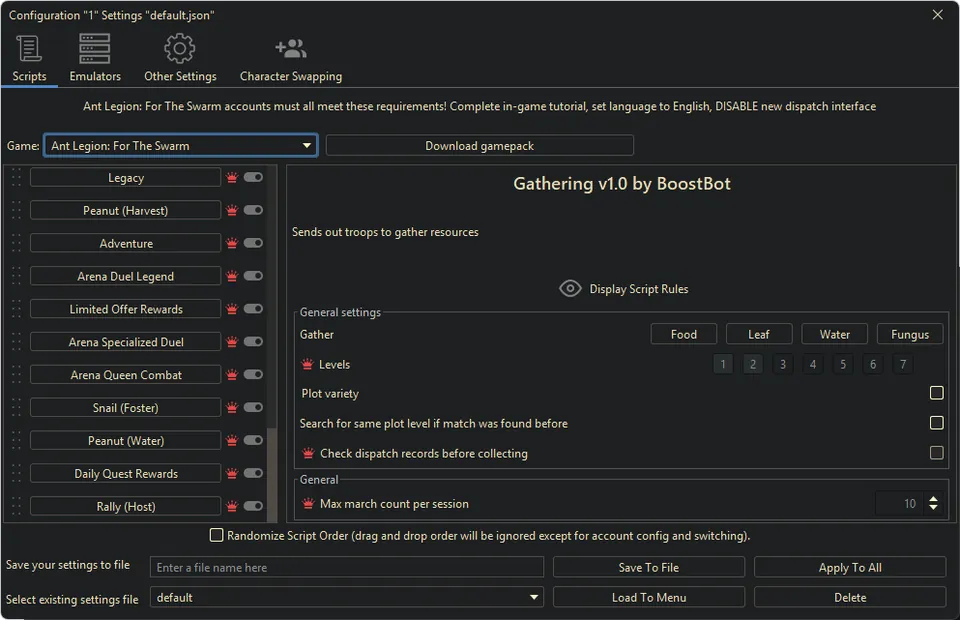Image resolution: width=960 pixels, height=620 pixels.
Task: Decrease max march count with down arrow
Action: point(933,508)
